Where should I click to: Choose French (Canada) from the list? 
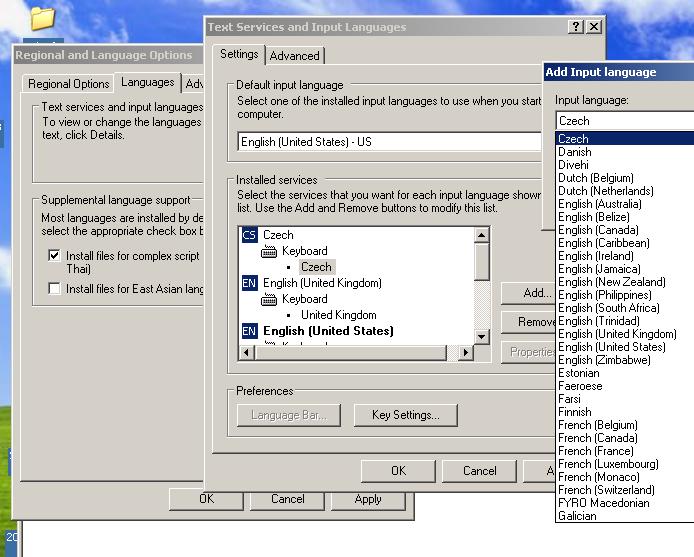625,438
